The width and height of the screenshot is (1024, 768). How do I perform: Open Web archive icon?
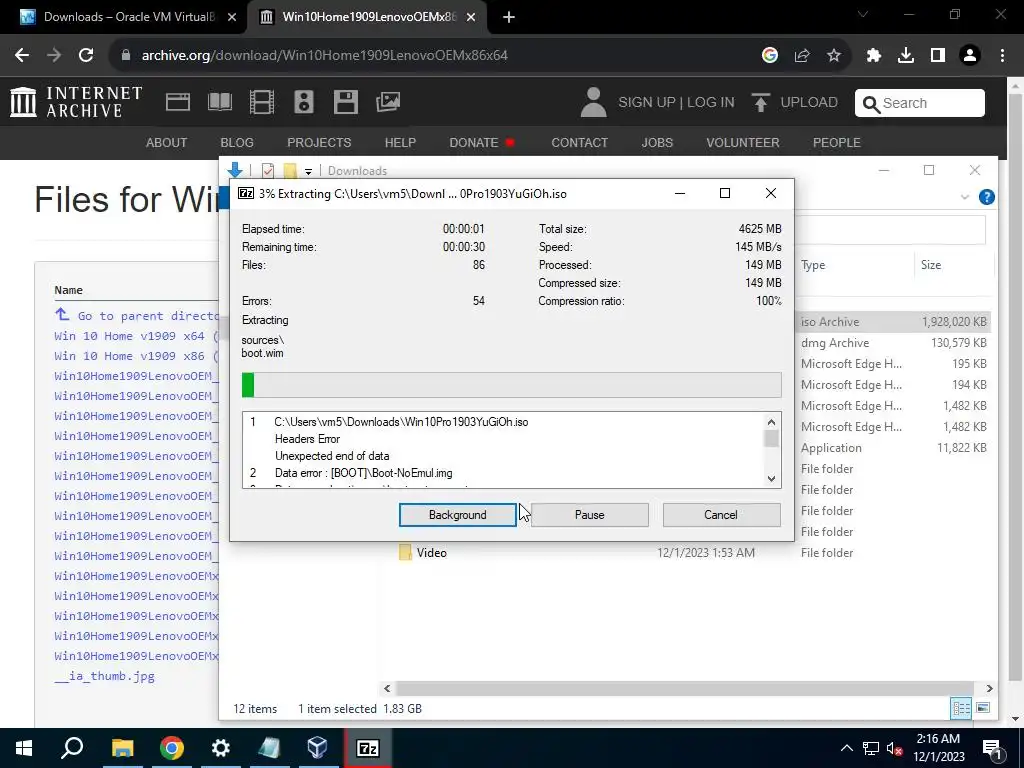178,102
